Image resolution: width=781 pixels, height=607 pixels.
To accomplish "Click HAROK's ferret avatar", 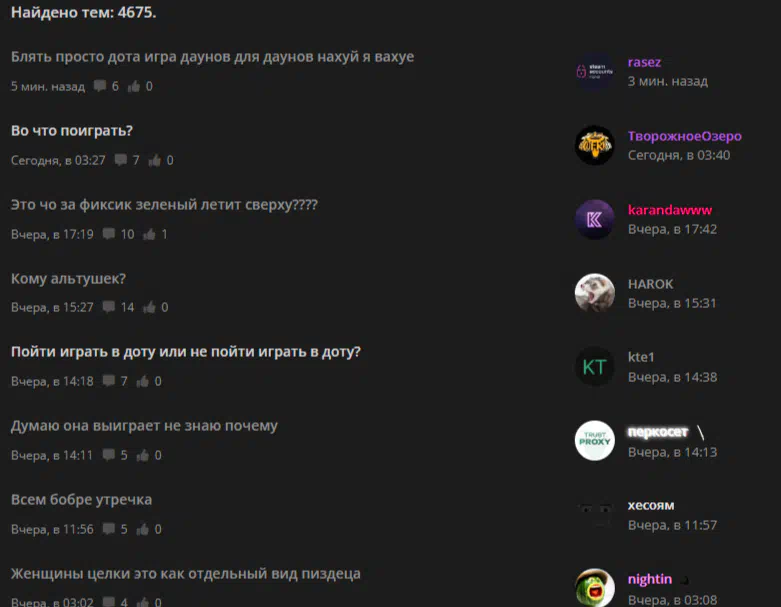I will 594,293.
